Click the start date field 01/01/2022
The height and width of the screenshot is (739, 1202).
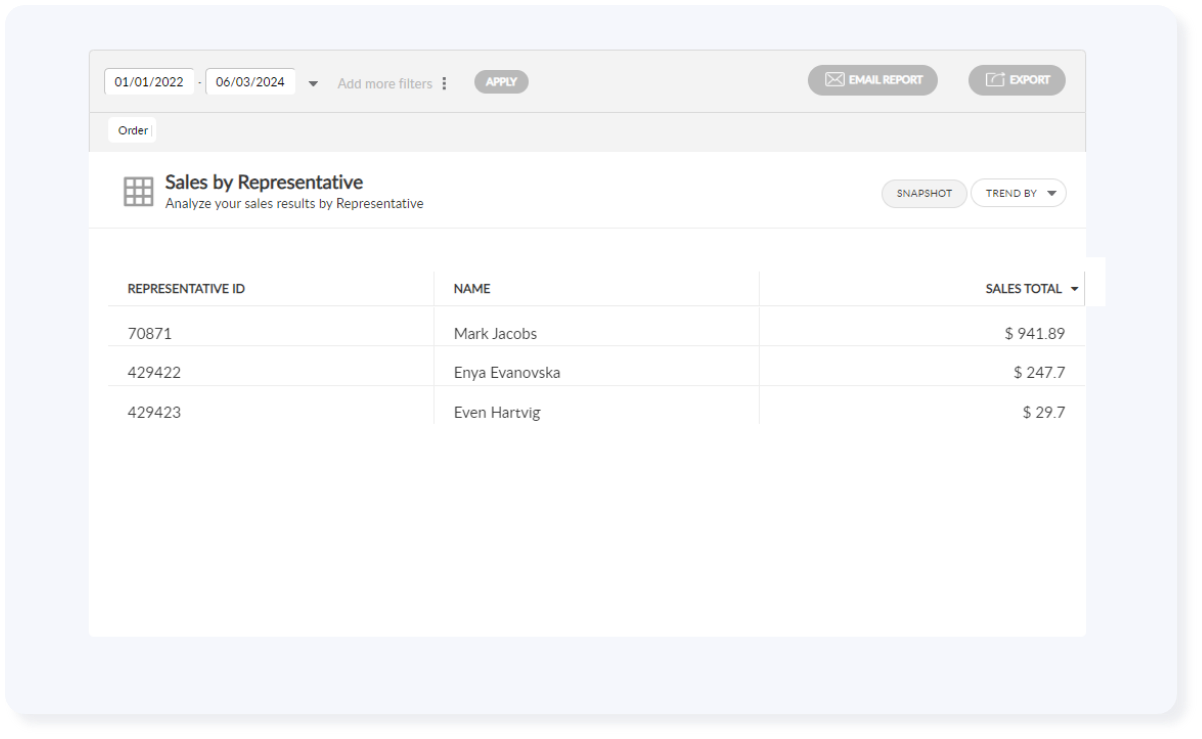point(149,82)
